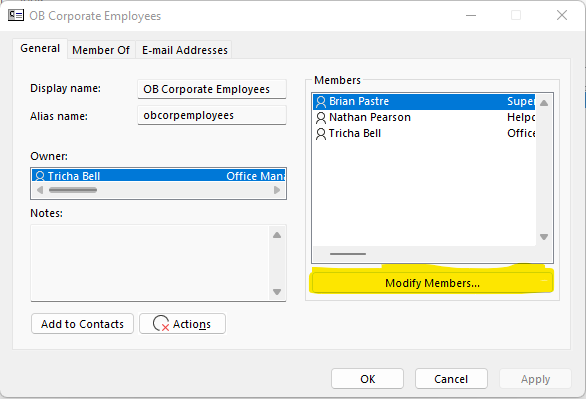Click the Alias name field
Viewport: 586px width, 399px height.
click(212, 115)
